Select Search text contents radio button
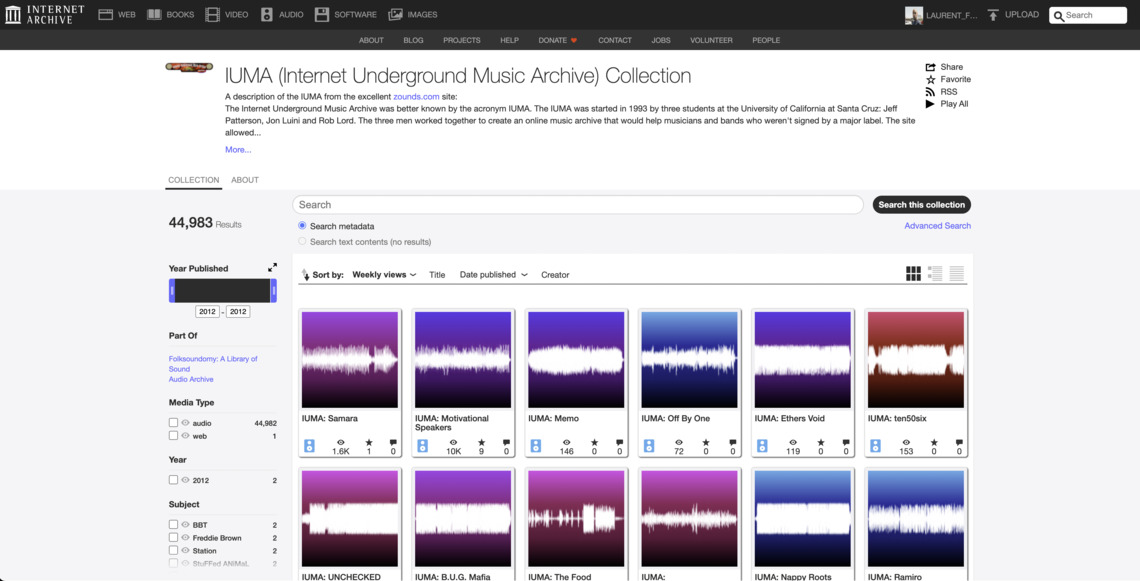 point(302,241)
